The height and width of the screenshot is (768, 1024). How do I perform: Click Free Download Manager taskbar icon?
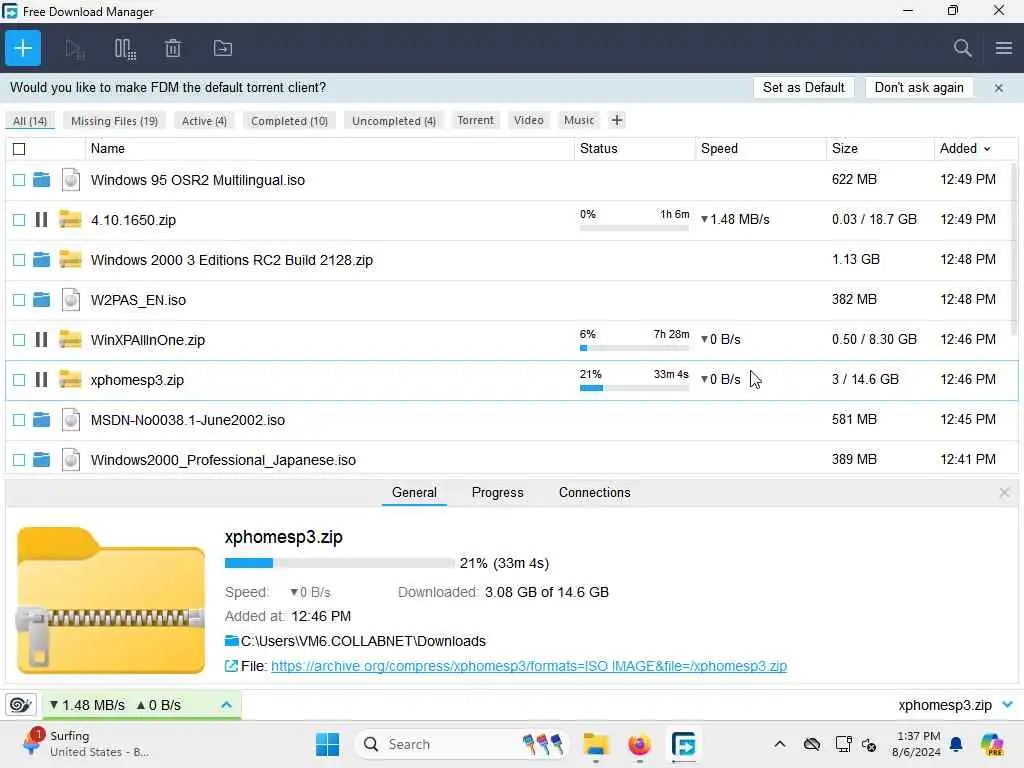tap(684, 744)
